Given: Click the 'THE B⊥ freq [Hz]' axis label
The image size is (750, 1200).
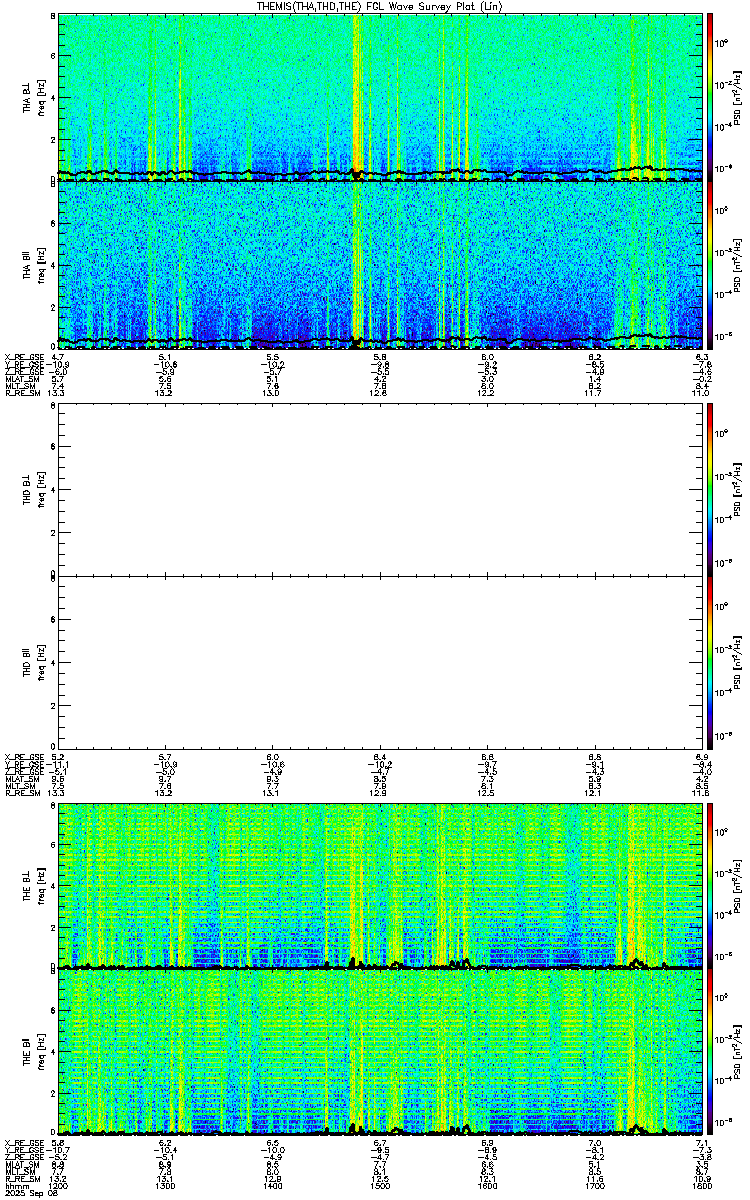Looking at the screenshot, I should click(34, 886).
